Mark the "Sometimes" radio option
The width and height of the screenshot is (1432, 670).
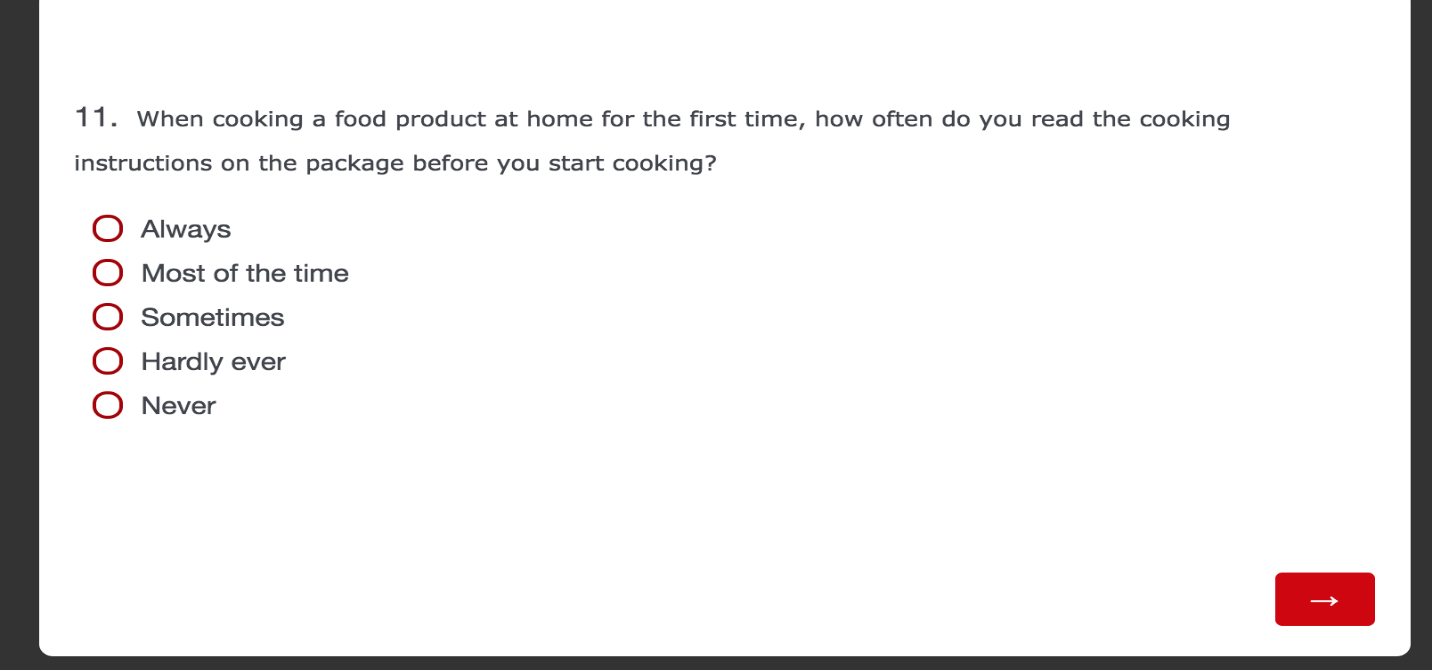tap(108, 317)
